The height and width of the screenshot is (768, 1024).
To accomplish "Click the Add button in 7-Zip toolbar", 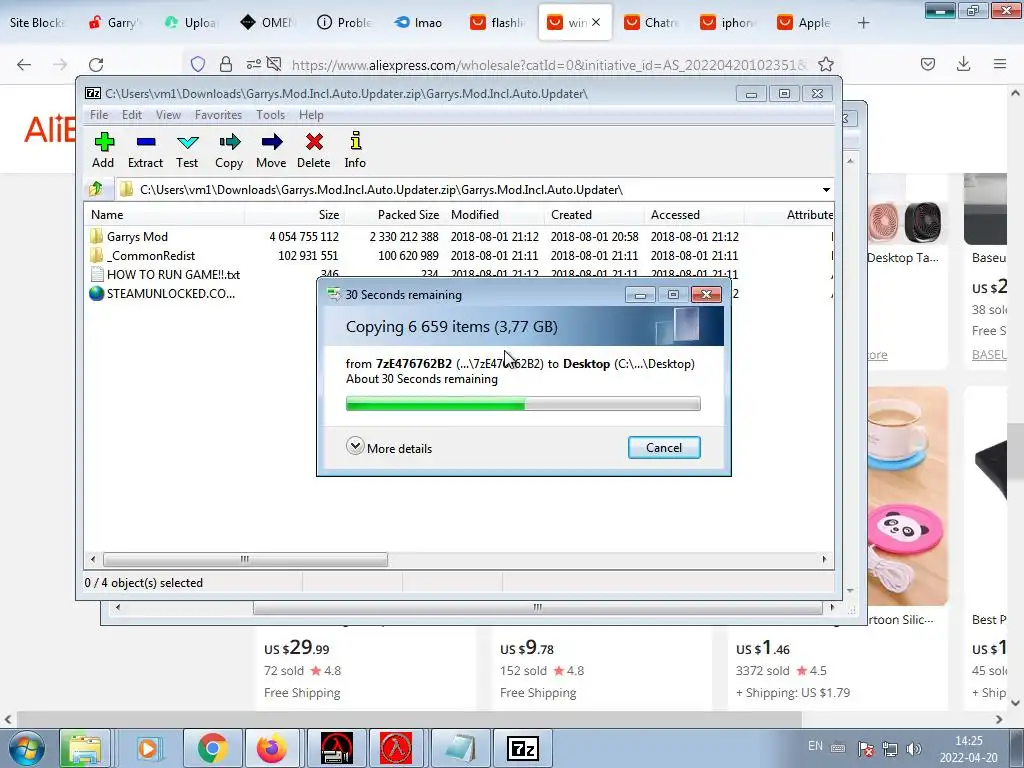I will click(x=103, y=150).
